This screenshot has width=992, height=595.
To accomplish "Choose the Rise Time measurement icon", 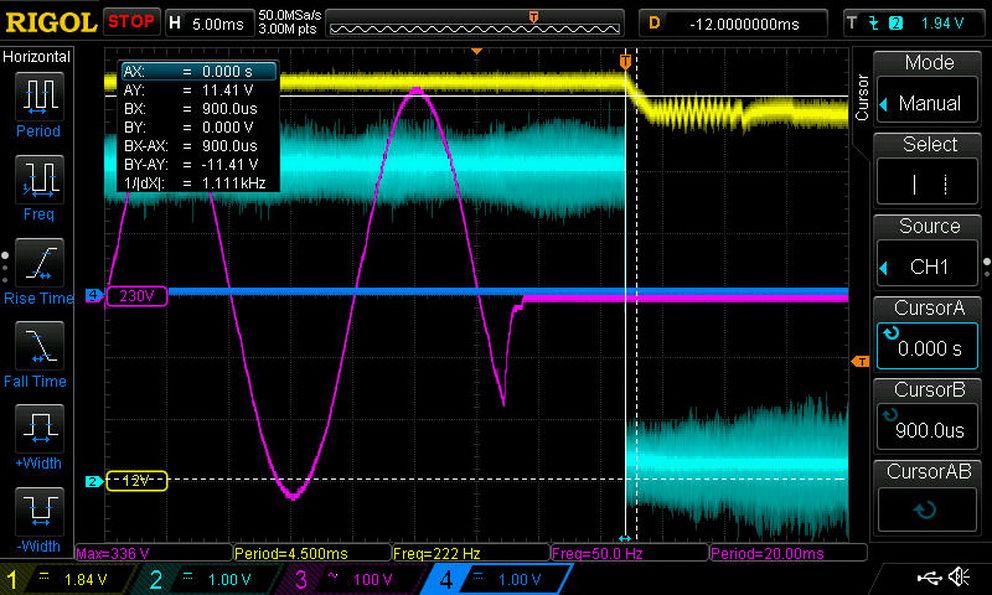I will [39, 263].
